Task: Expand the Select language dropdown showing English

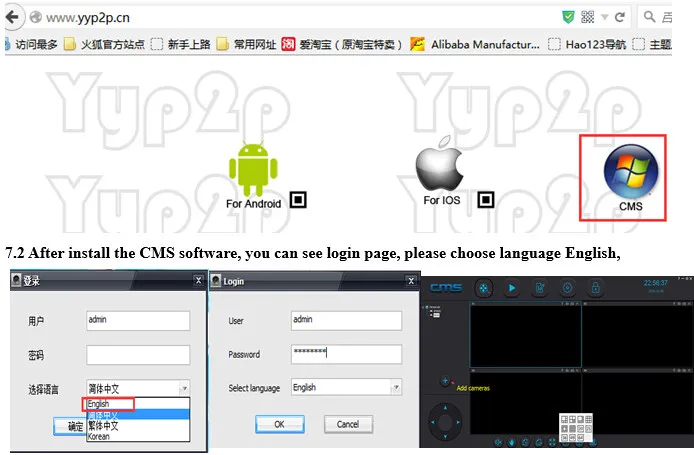Action: [396, 387]
